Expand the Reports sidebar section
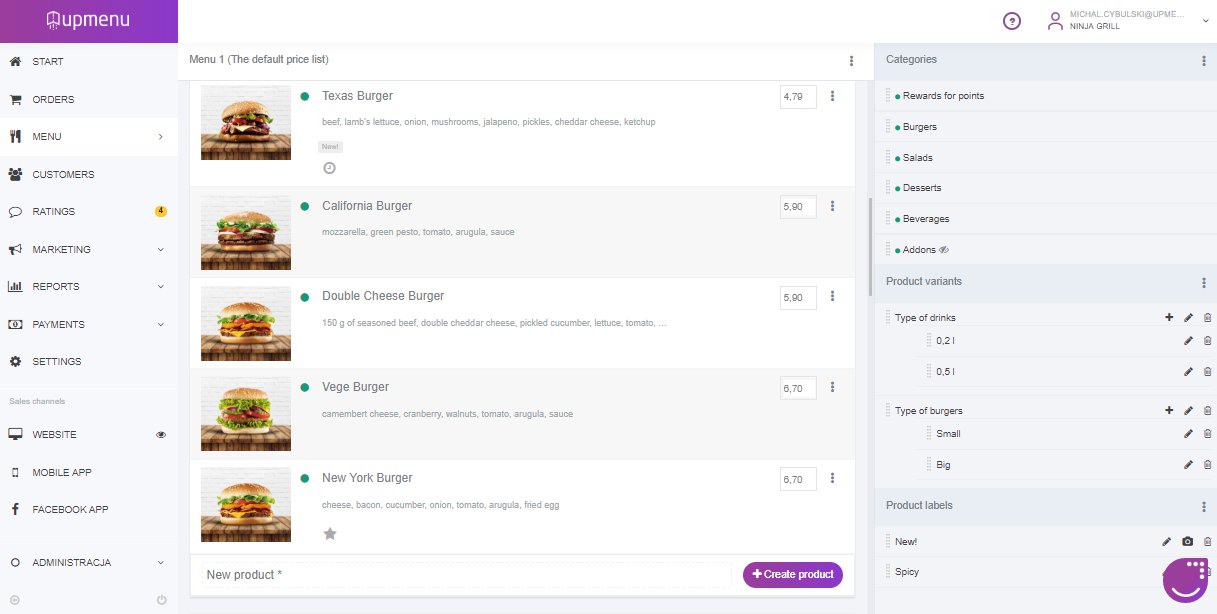Screen dimensions: 1217x614 [160, 287]
